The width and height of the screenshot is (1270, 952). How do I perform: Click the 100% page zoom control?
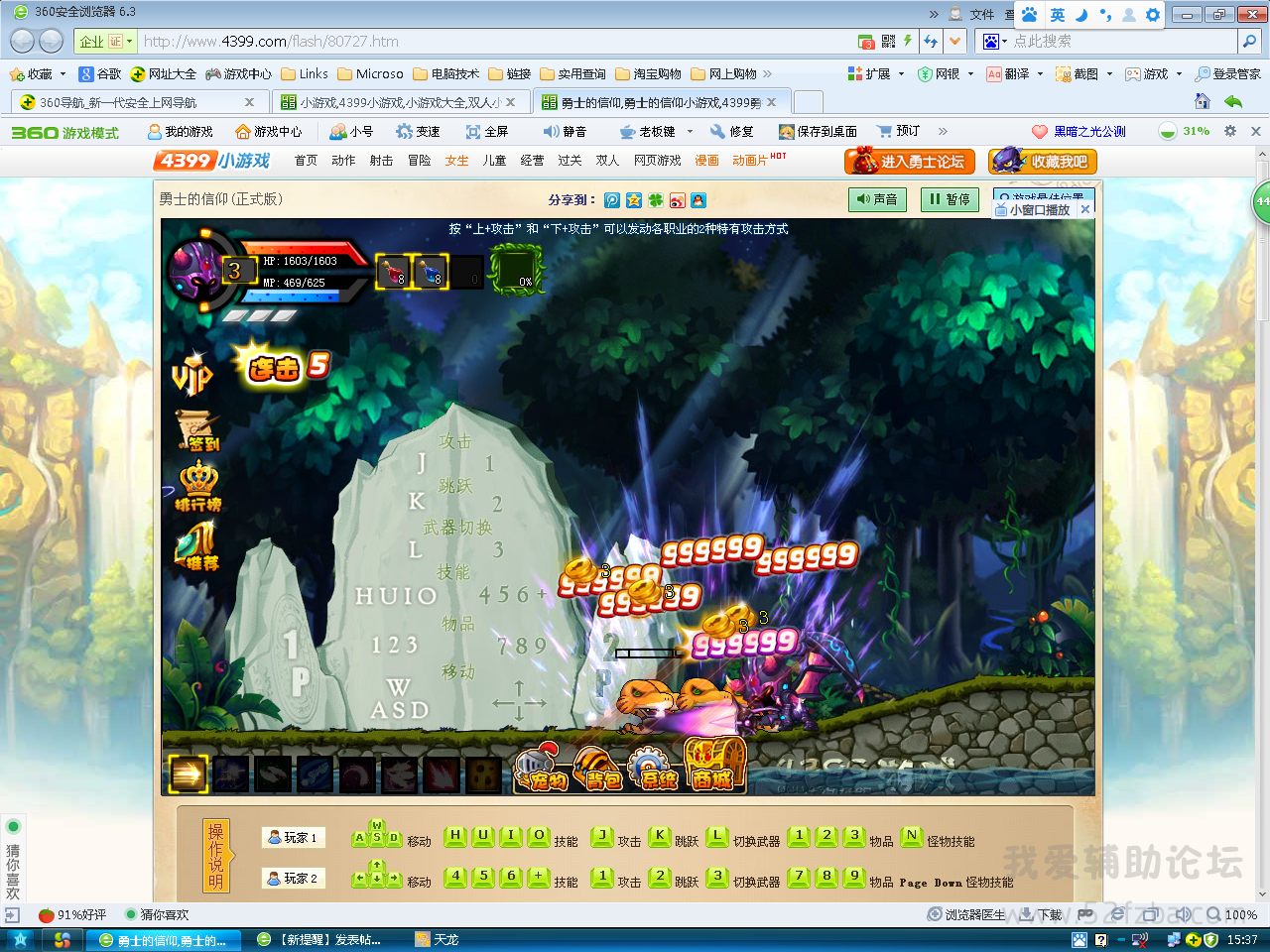click(1231, 914)
